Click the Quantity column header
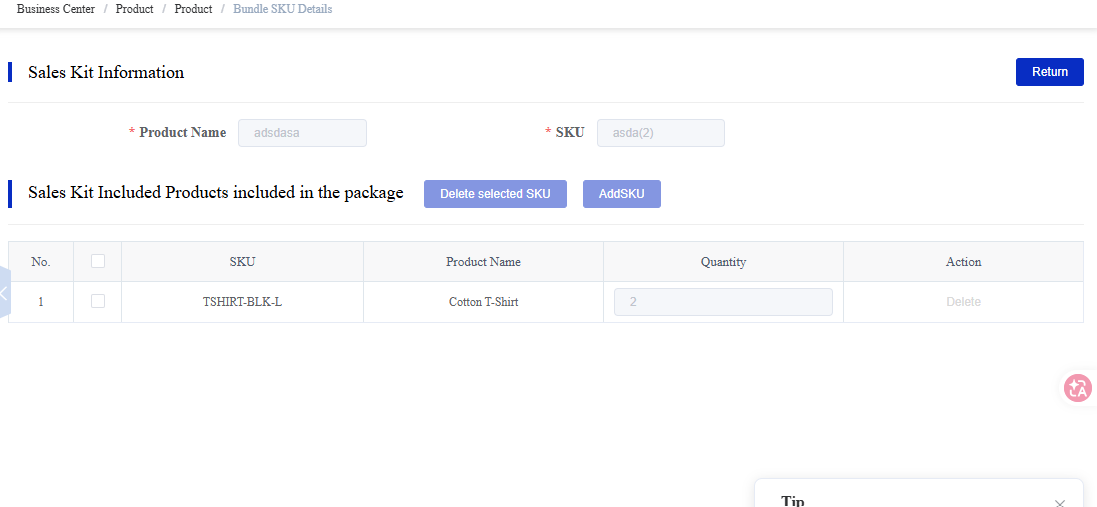The width and height of the screenshot is (1097, 507). click(x=723, y=262)
